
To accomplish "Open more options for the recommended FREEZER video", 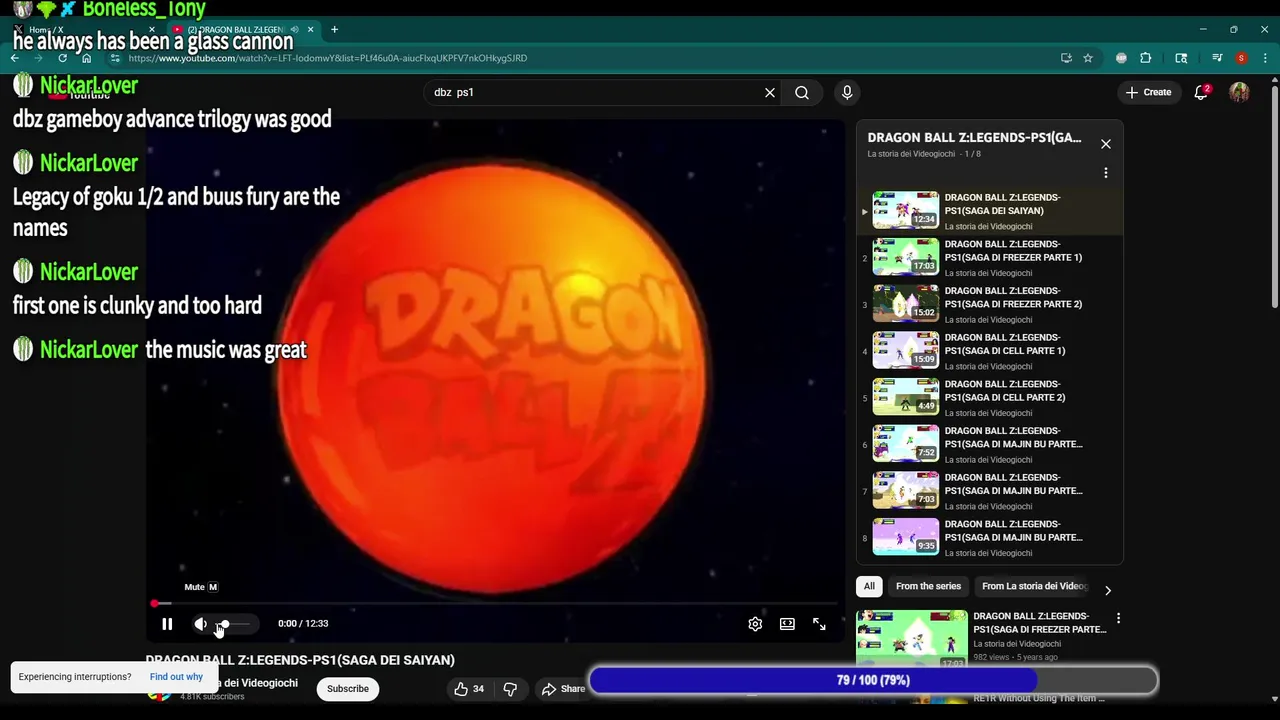I will [x=1118, y=619].
